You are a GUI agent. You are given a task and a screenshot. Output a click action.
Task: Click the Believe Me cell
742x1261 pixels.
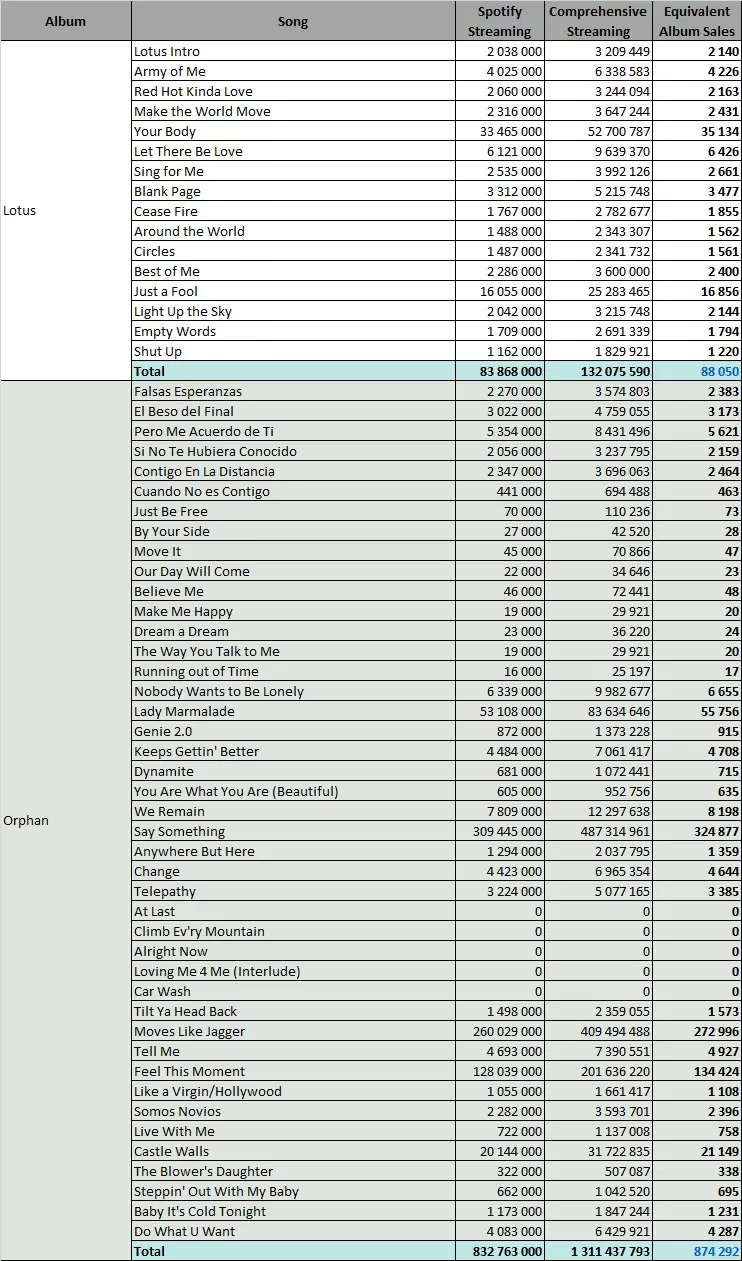click(293, 591)
